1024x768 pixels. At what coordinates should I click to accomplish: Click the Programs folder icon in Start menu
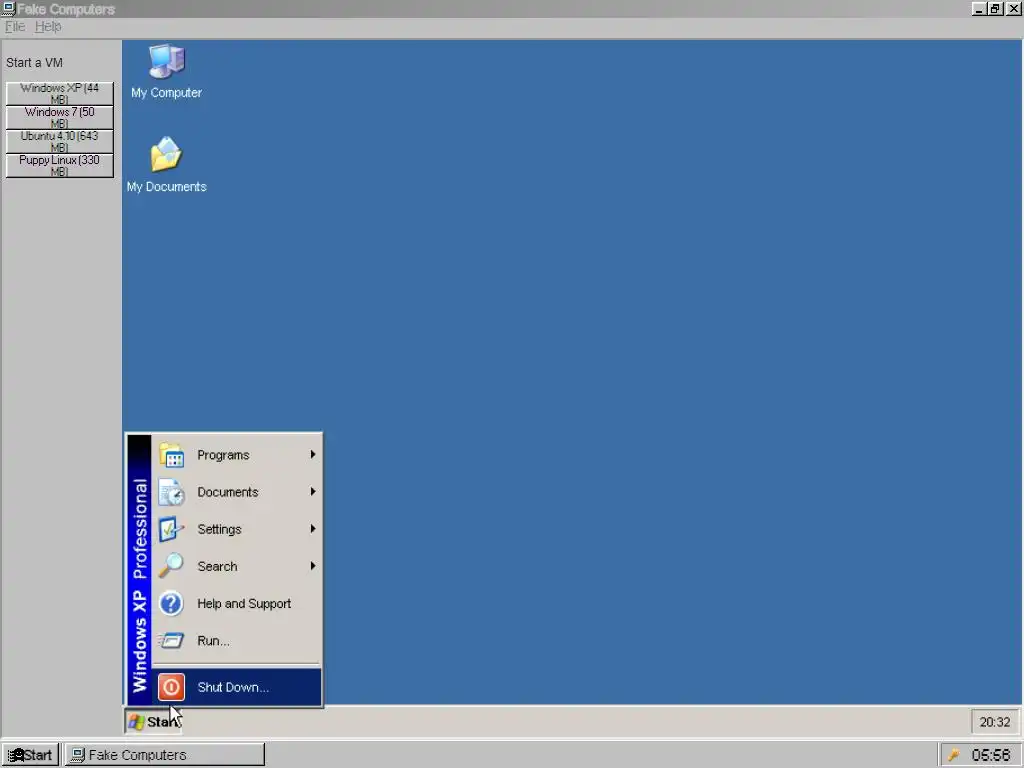(172, 455)
